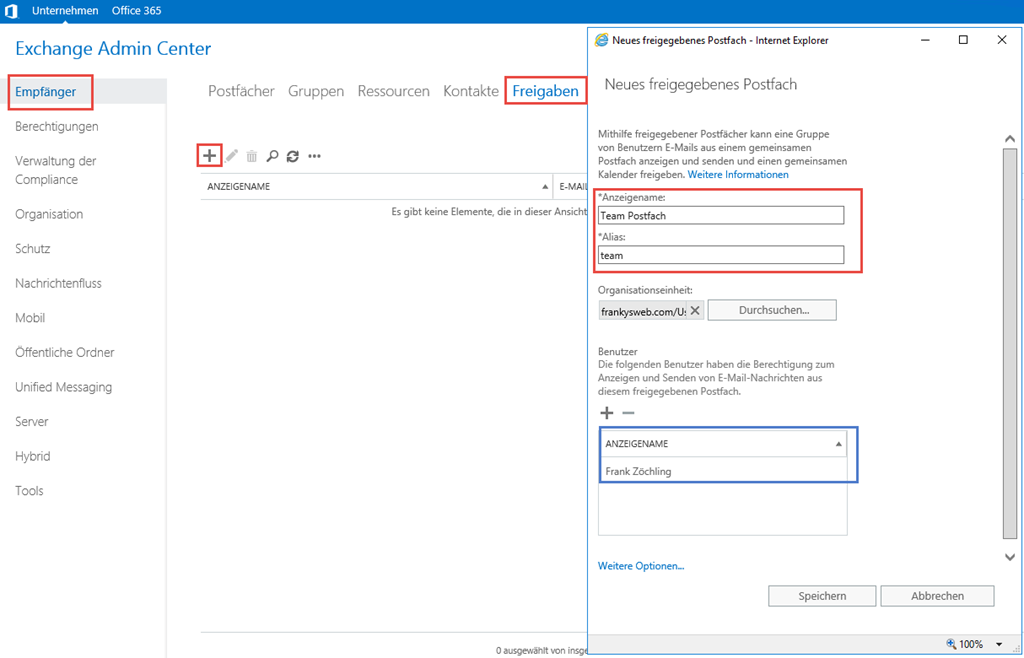Click the trash delete icon in toolbar

(252, 156)
